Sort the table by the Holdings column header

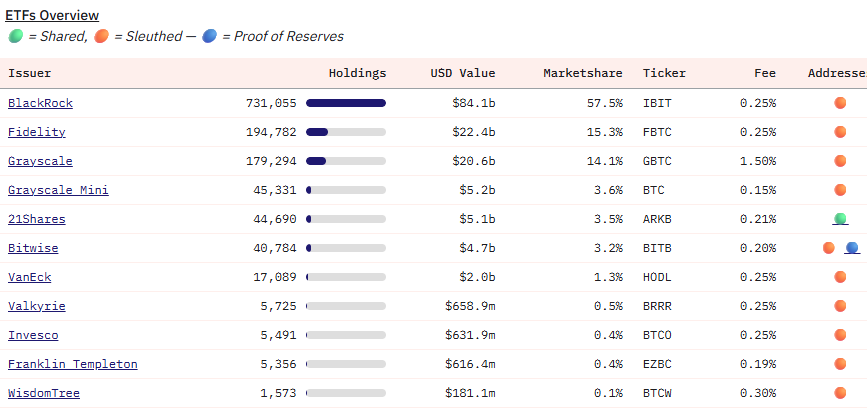pos(357,73)
